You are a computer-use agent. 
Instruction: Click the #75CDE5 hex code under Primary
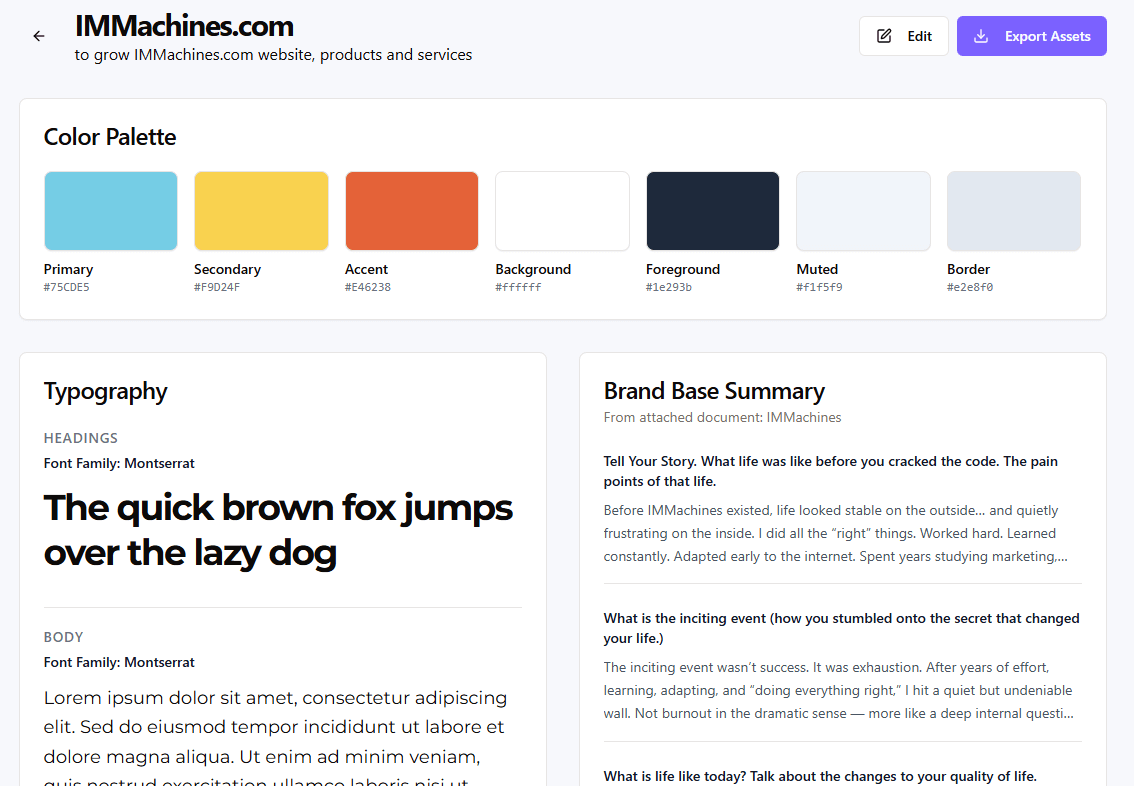(x=67, y=288)
